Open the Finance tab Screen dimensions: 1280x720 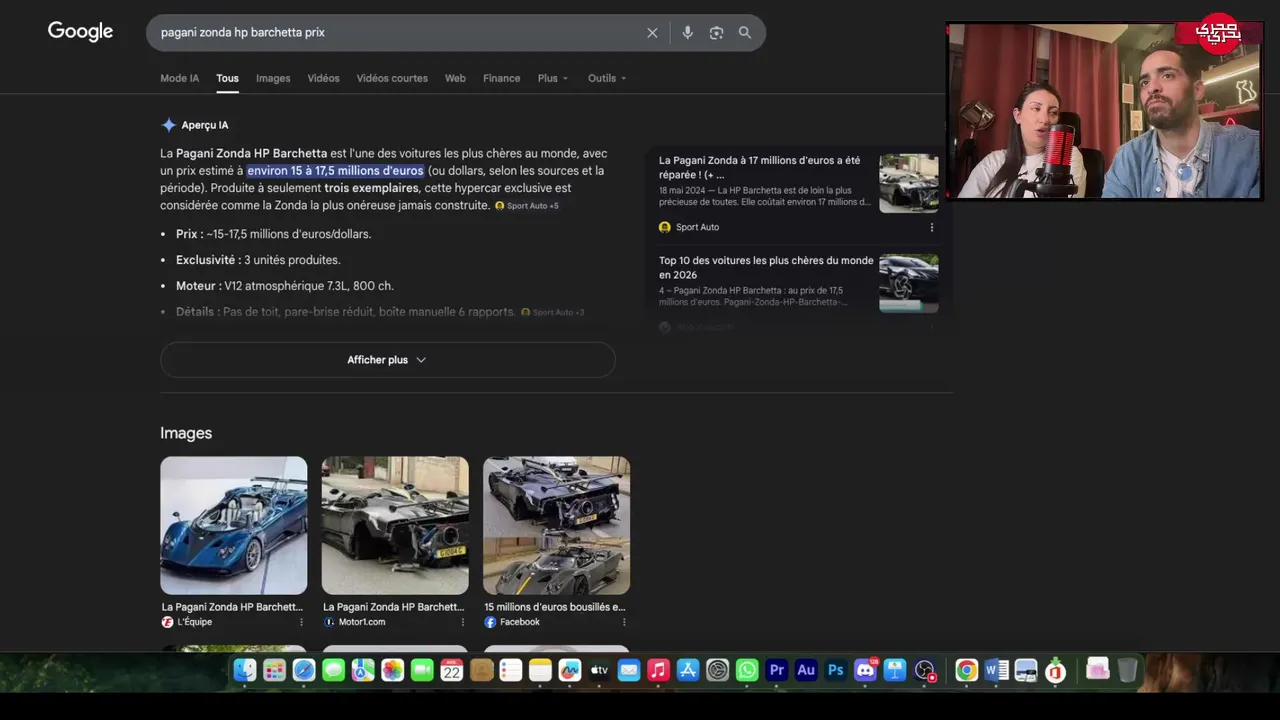tap(501, 78)
